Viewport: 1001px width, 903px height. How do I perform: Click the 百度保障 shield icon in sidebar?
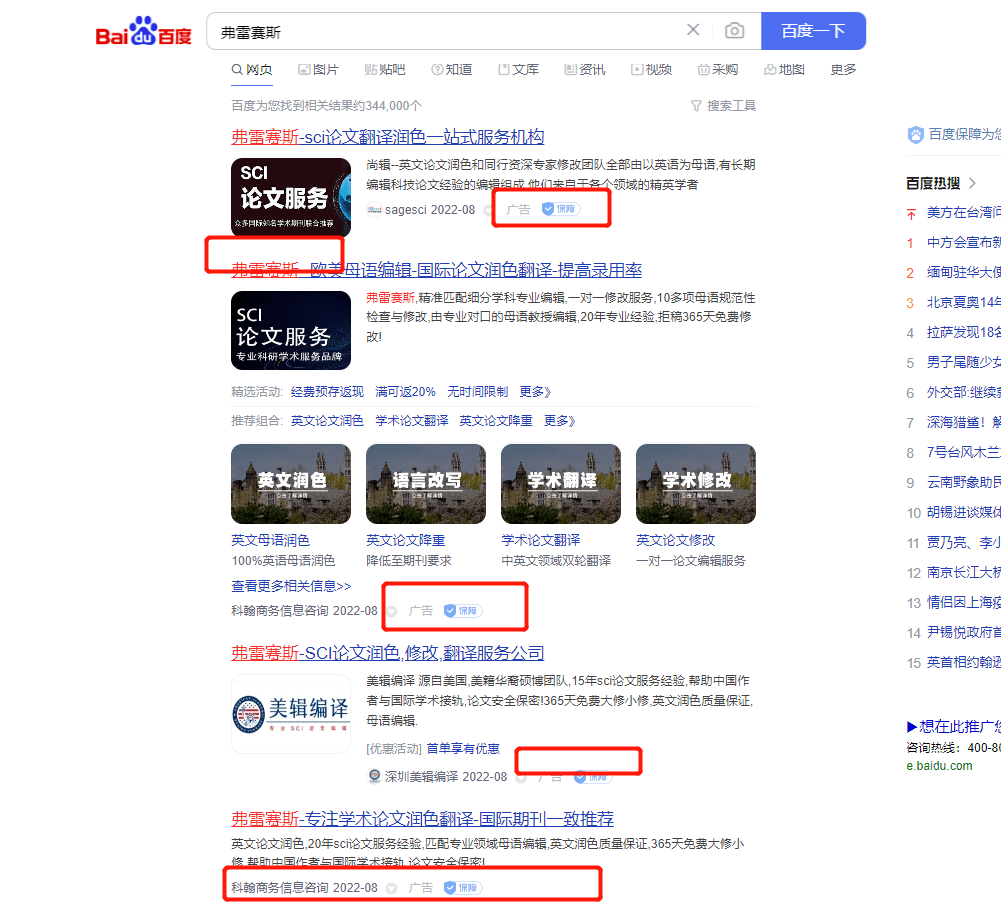(x=916, y=134)
